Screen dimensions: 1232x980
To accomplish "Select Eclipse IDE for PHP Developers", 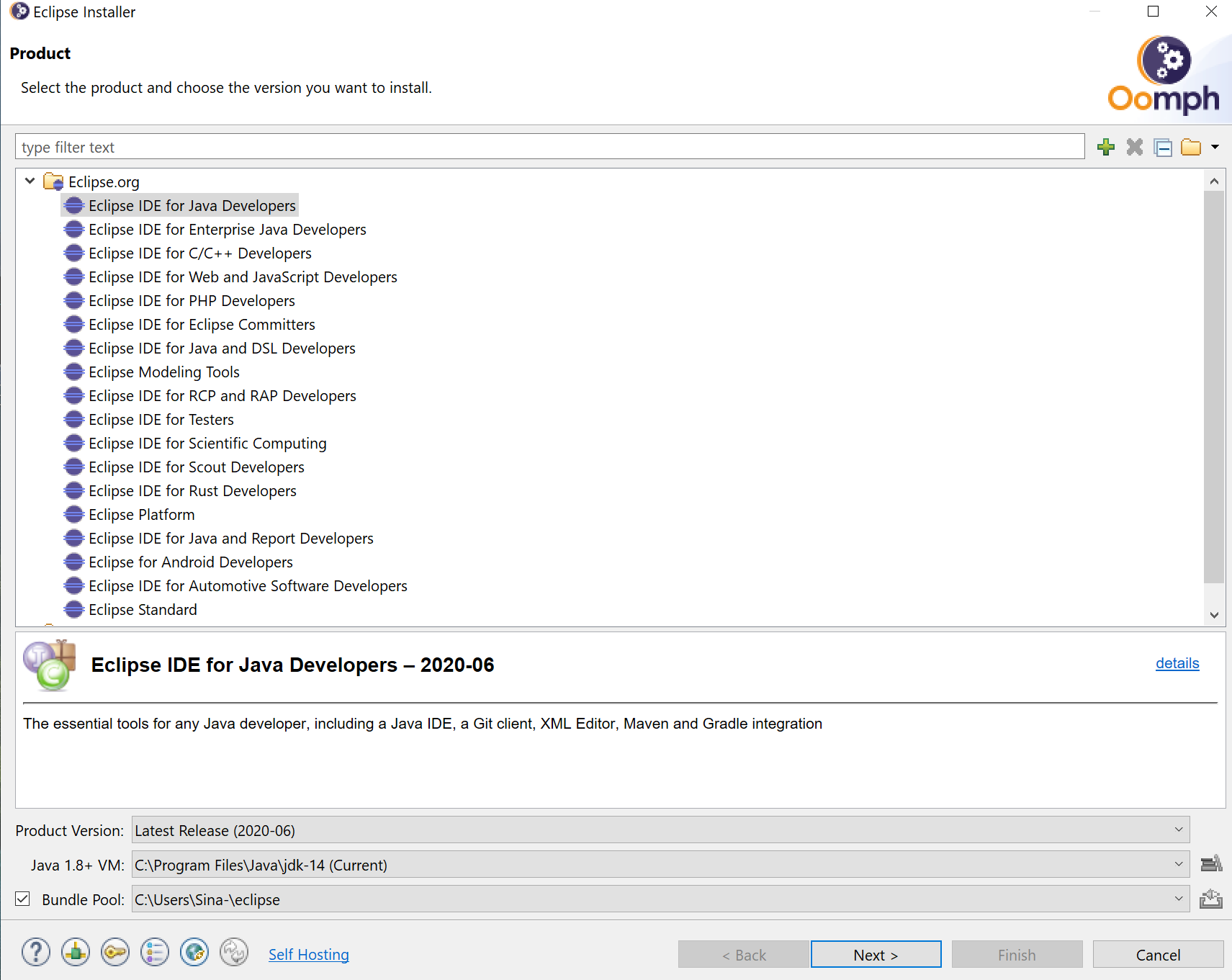I will pyautogui.click(x=191, y=300).
